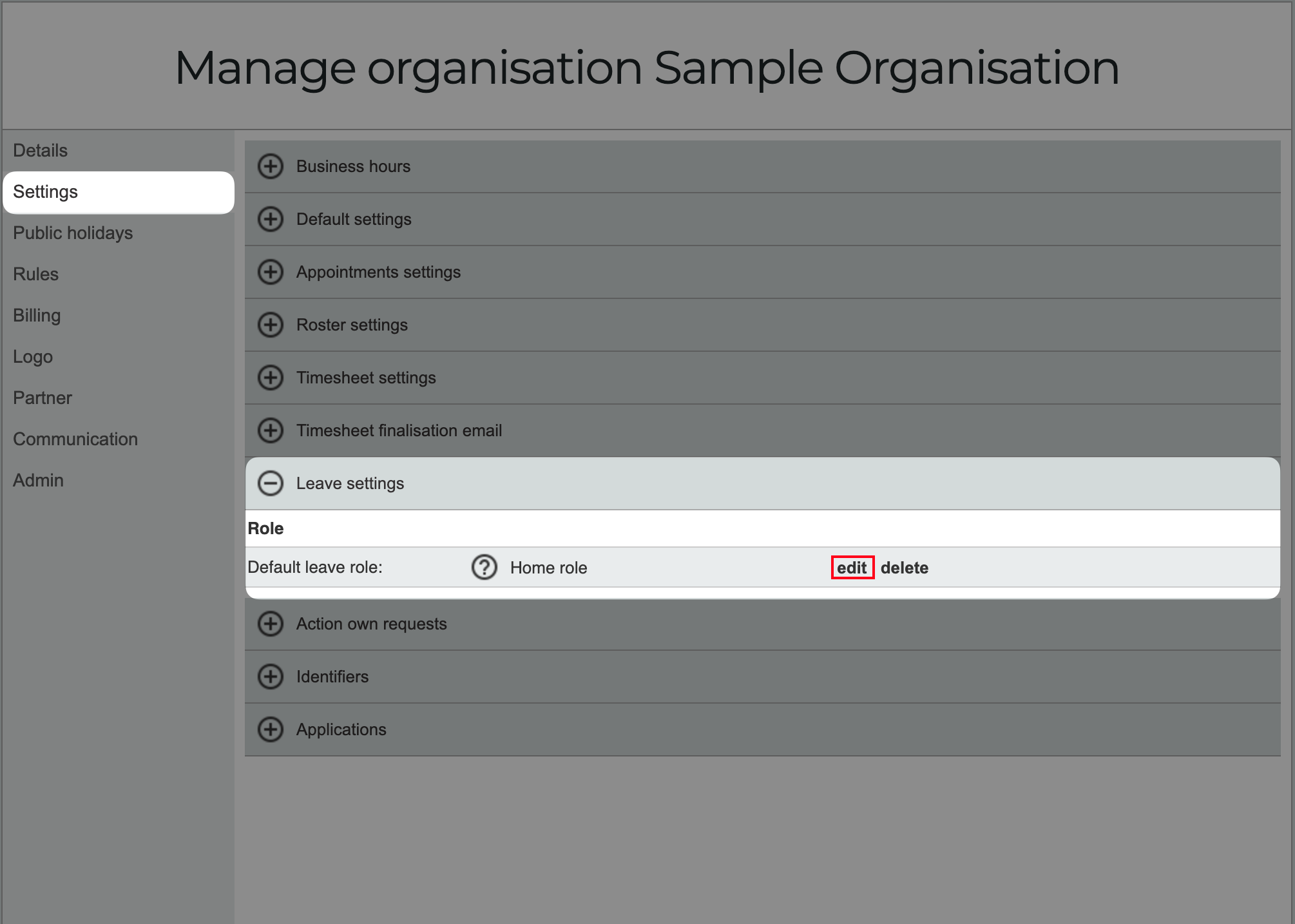Click edit for Default leave role
Screen dimensions: 1295x924
(x=852, y=568)
